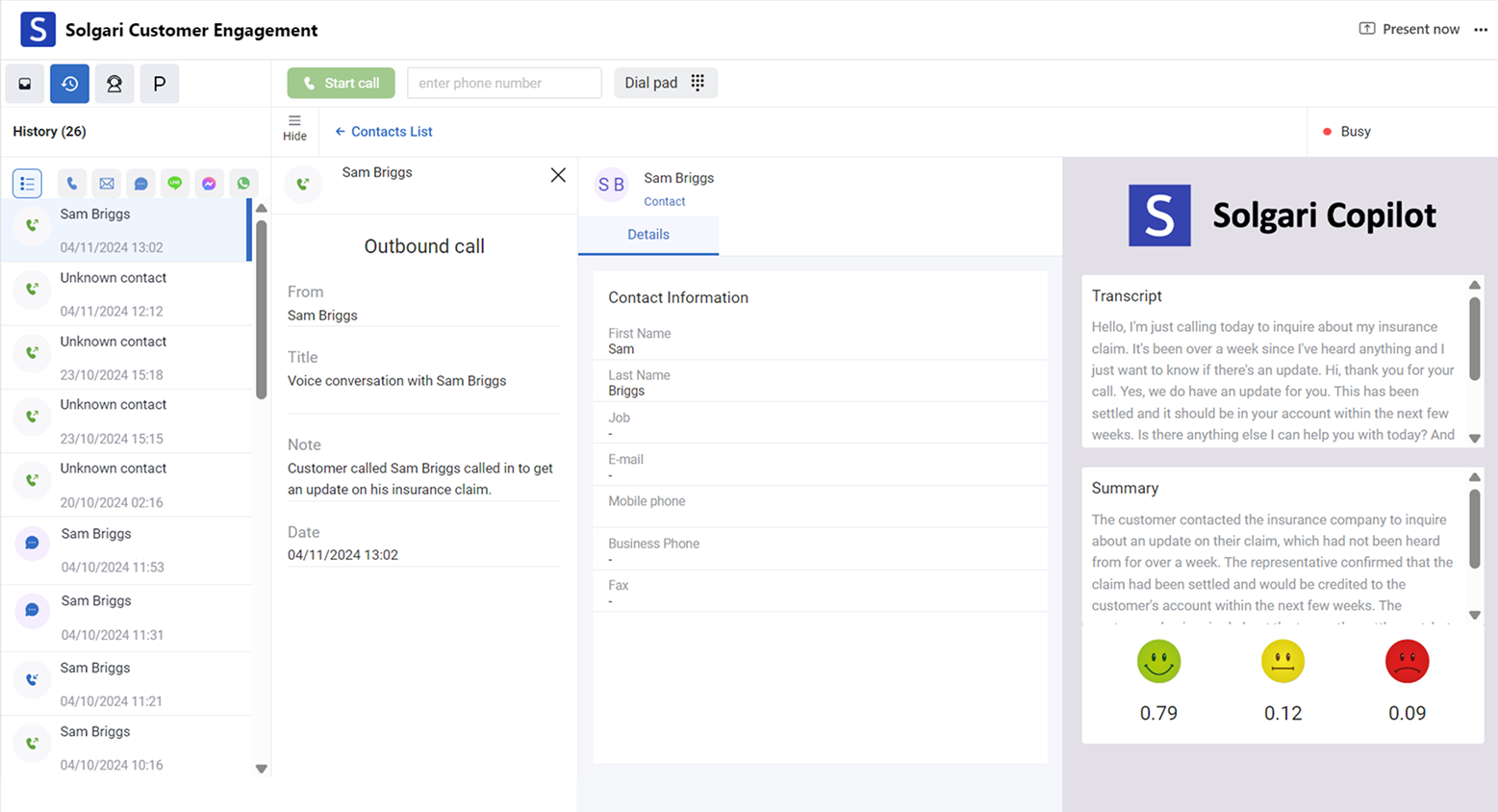Click chat icon of 04/10/2024 11:53 entry
The height and width of the screenshot is (812, 1498).
32,544
